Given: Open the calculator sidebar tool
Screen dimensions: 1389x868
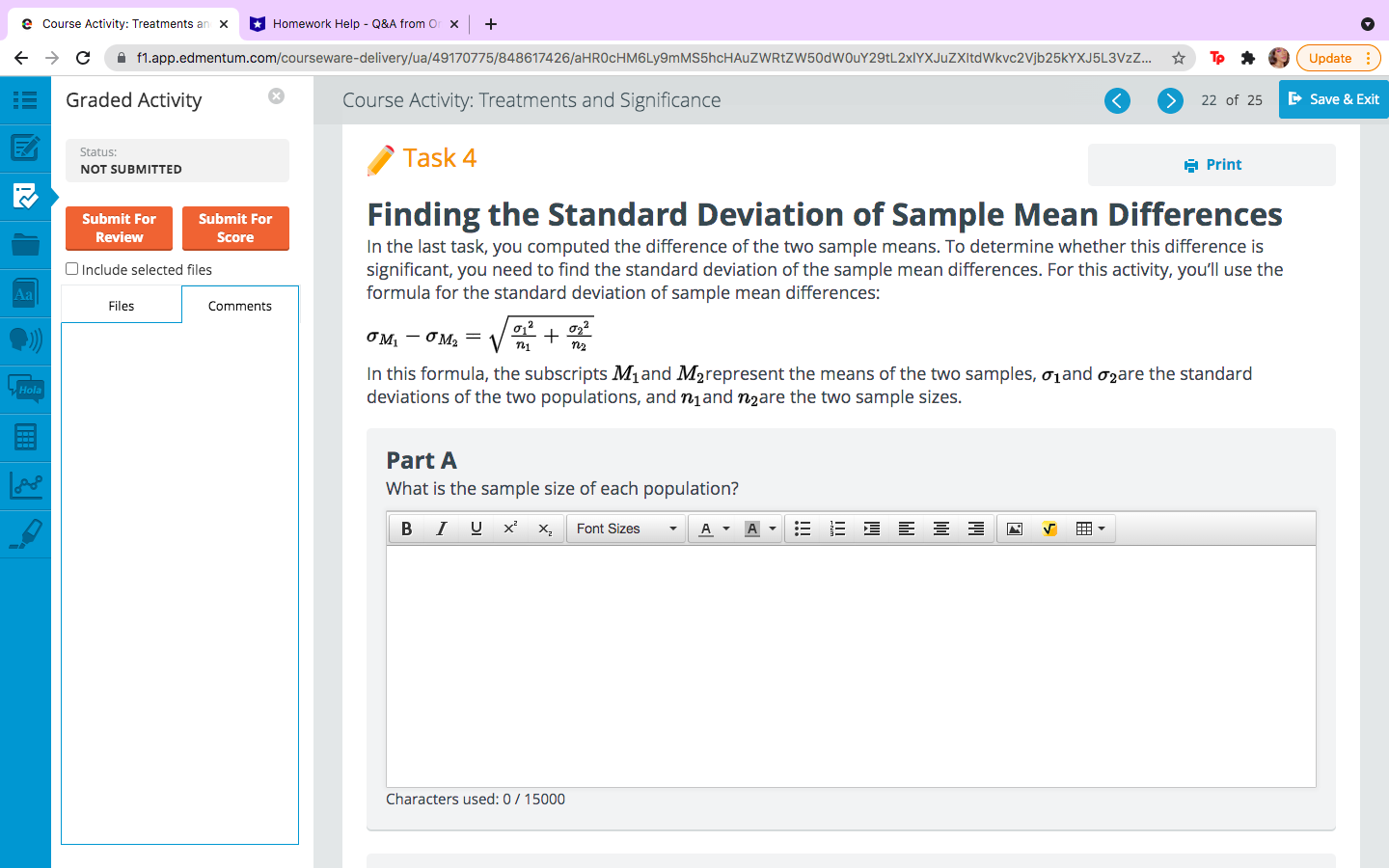Looking at the screenshot, I should pyautogui.click(x=25, y=437).
